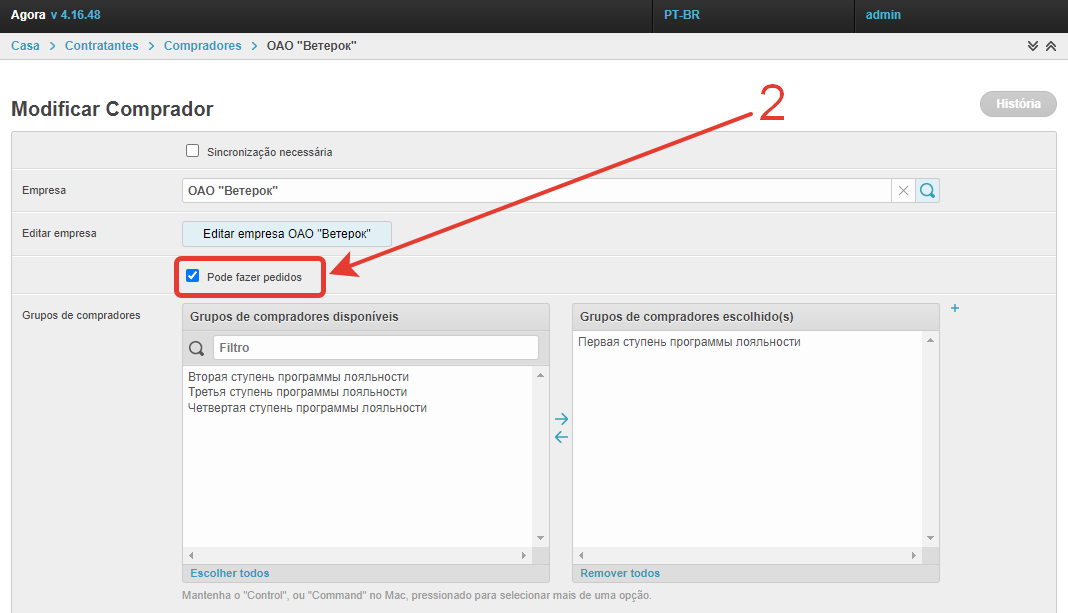The width and height of the screenshot is (1068, 613).
Task: Click Remover todos link
Action: (620, 573)
